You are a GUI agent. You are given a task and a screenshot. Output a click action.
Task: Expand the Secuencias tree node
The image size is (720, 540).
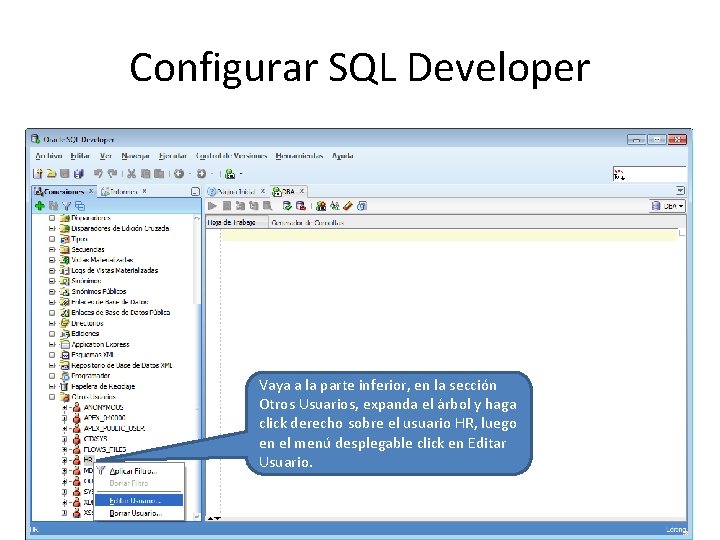coord(52,249)
